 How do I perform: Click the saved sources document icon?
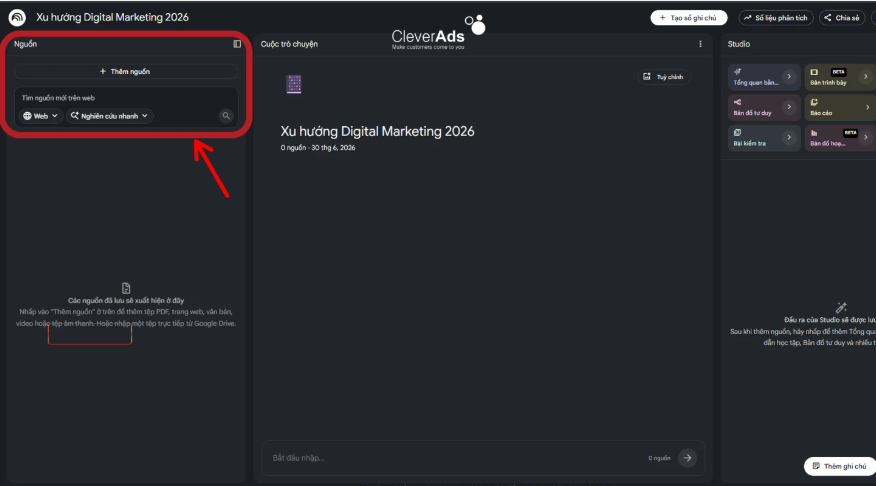126,288
